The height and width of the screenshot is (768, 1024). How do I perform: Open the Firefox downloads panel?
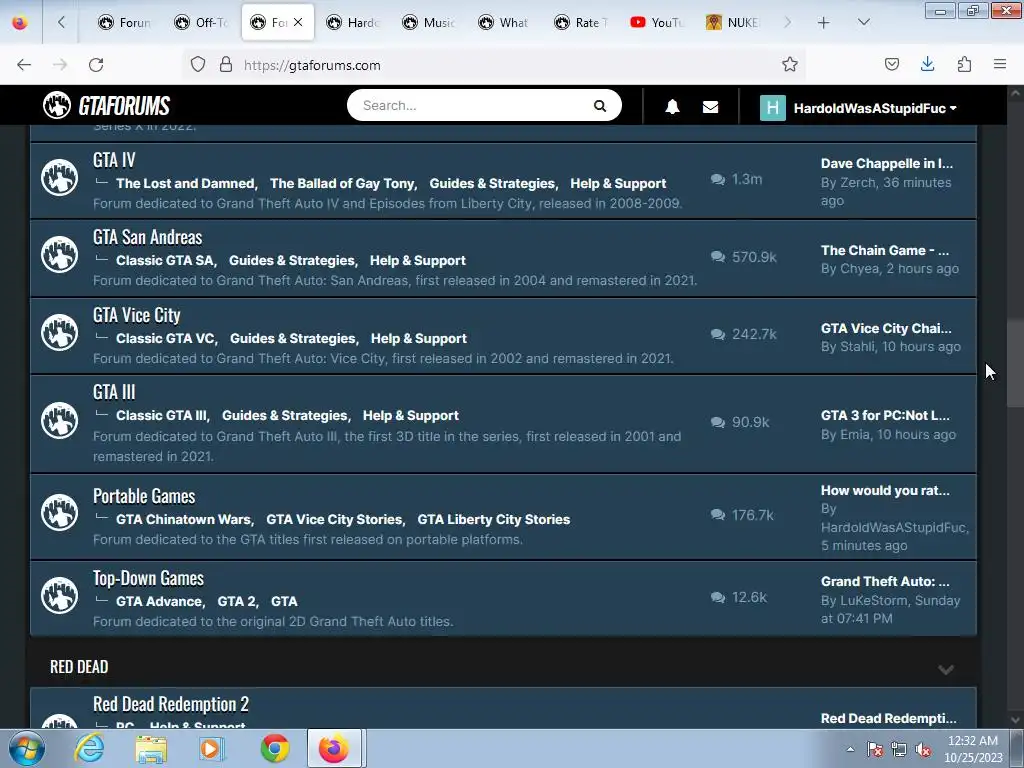pyautogui.click(x=927, y=64)
